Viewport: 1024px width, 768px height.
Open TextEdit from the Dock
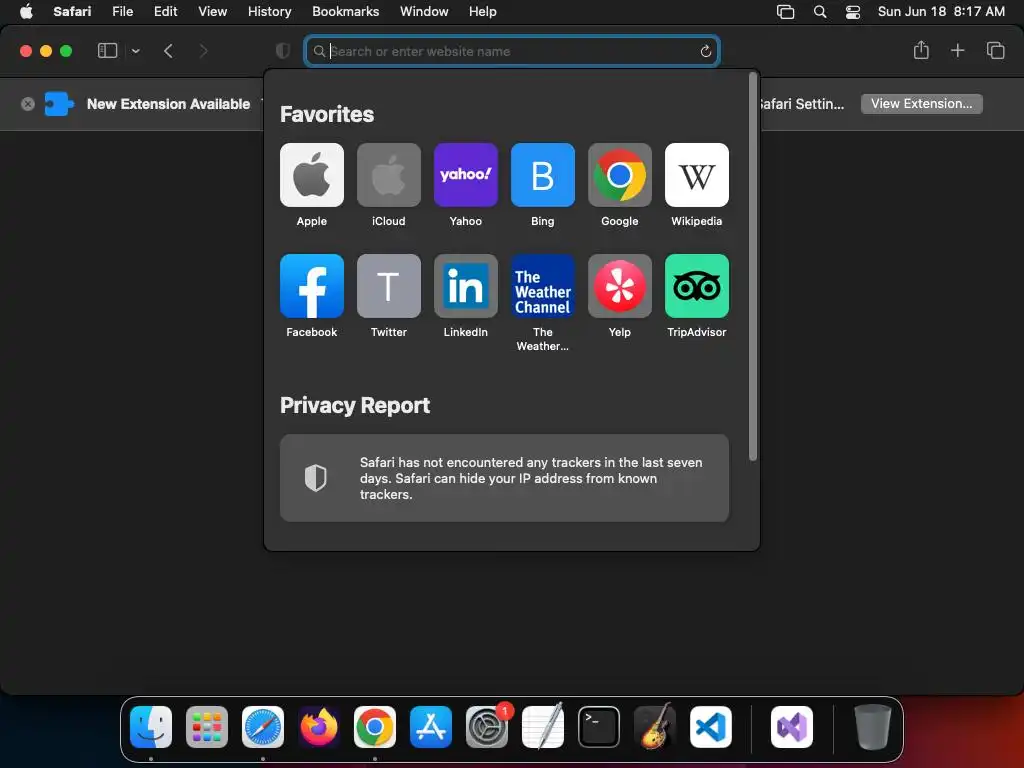point(543,727)
